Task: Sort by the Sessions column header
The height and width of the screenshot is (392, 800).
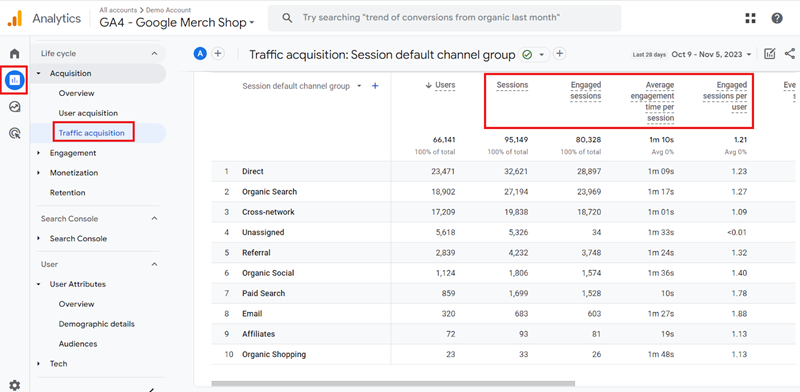Action: pyautogui.click(x=512, y=85)
